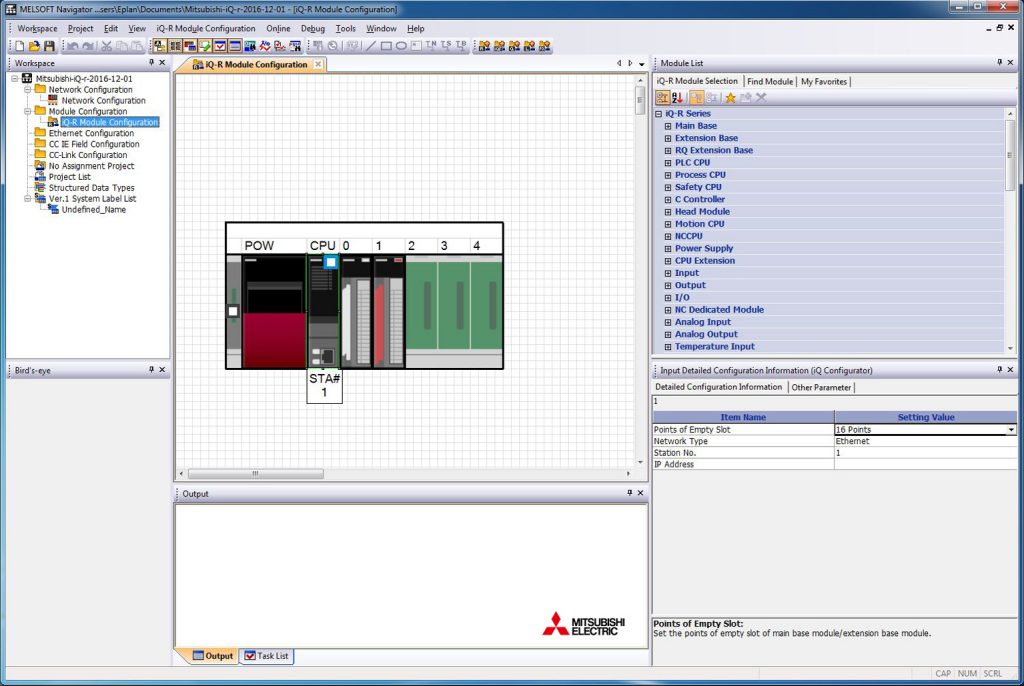Pin the Workspace panel with the pushpin icon
This screenshot has height=686, width=1024.
coord(151,63)
